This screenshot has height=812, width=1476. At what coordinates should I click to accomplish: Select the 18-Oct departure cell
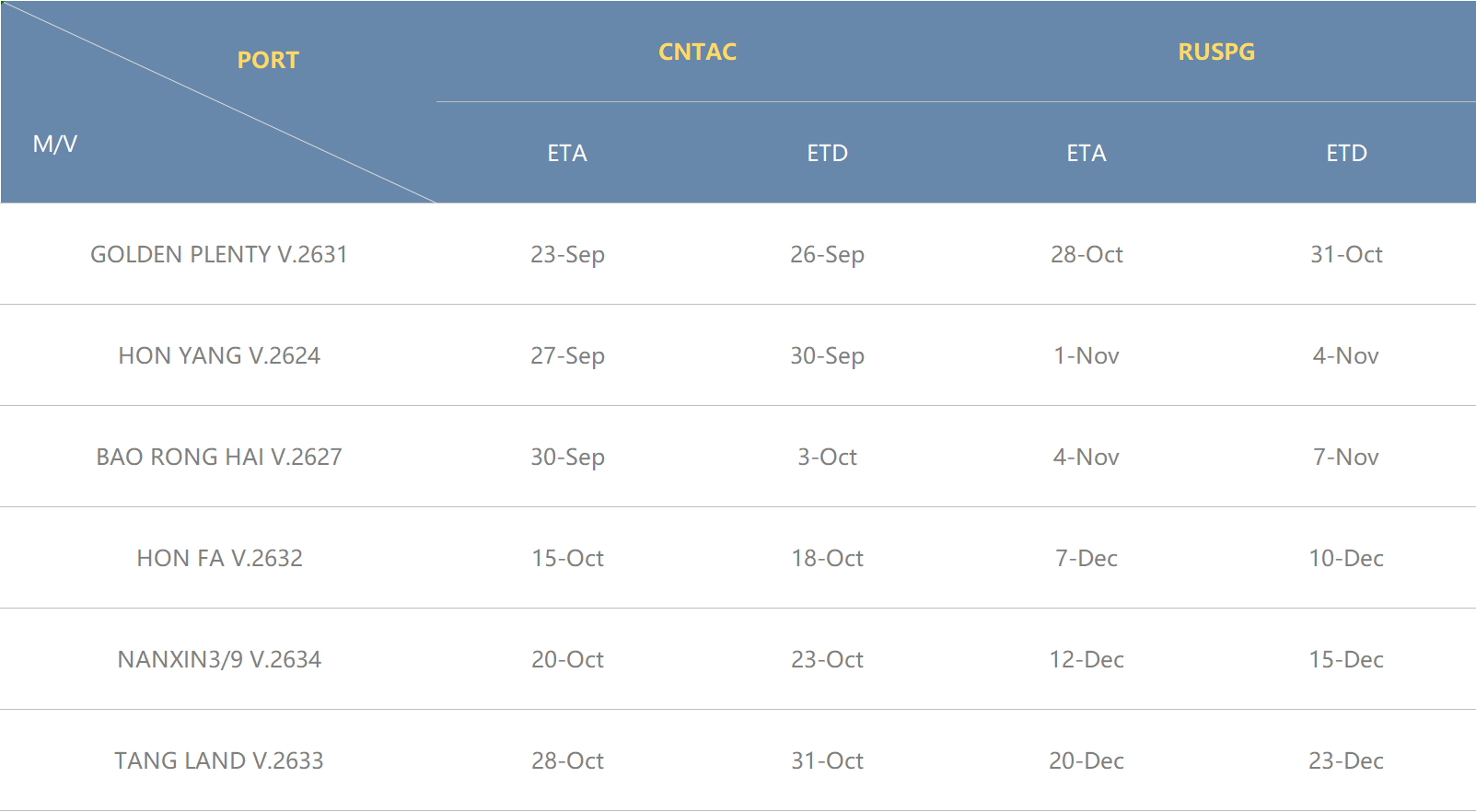click(827, 558)
